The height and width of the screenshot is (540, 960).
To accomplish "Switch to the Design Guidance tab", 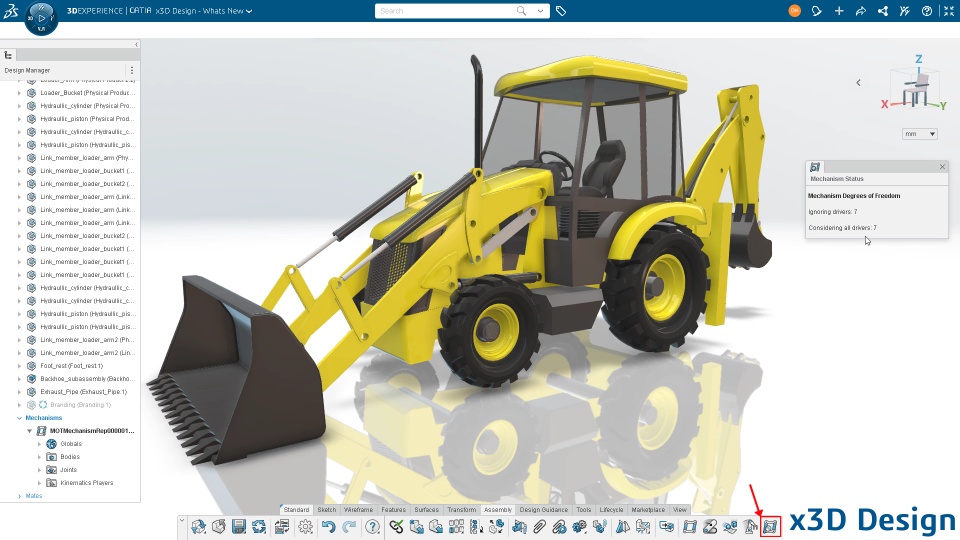I will coord(544,509).
